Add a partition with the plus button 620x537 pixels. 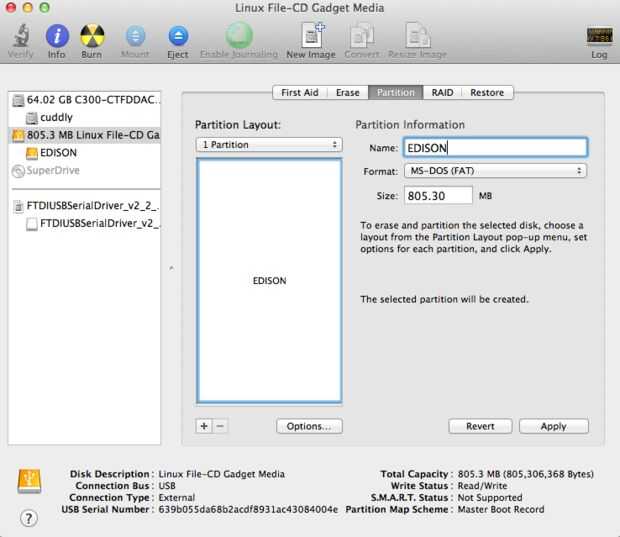coord(204,426)
